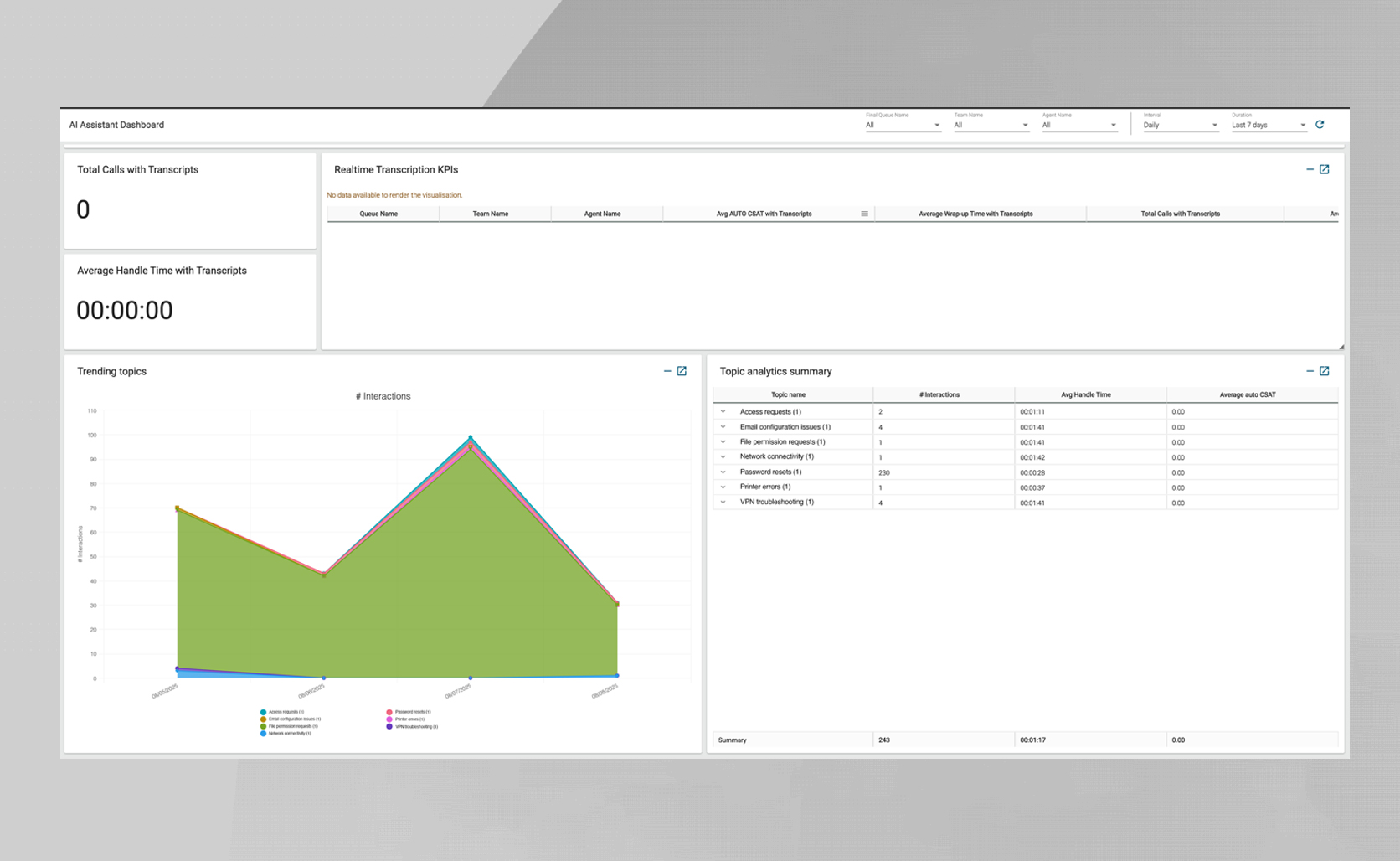Open Realtime Transcription KPIs in pop-out view
Viewport: 1400px width, 861px height.
[1325, 169]
